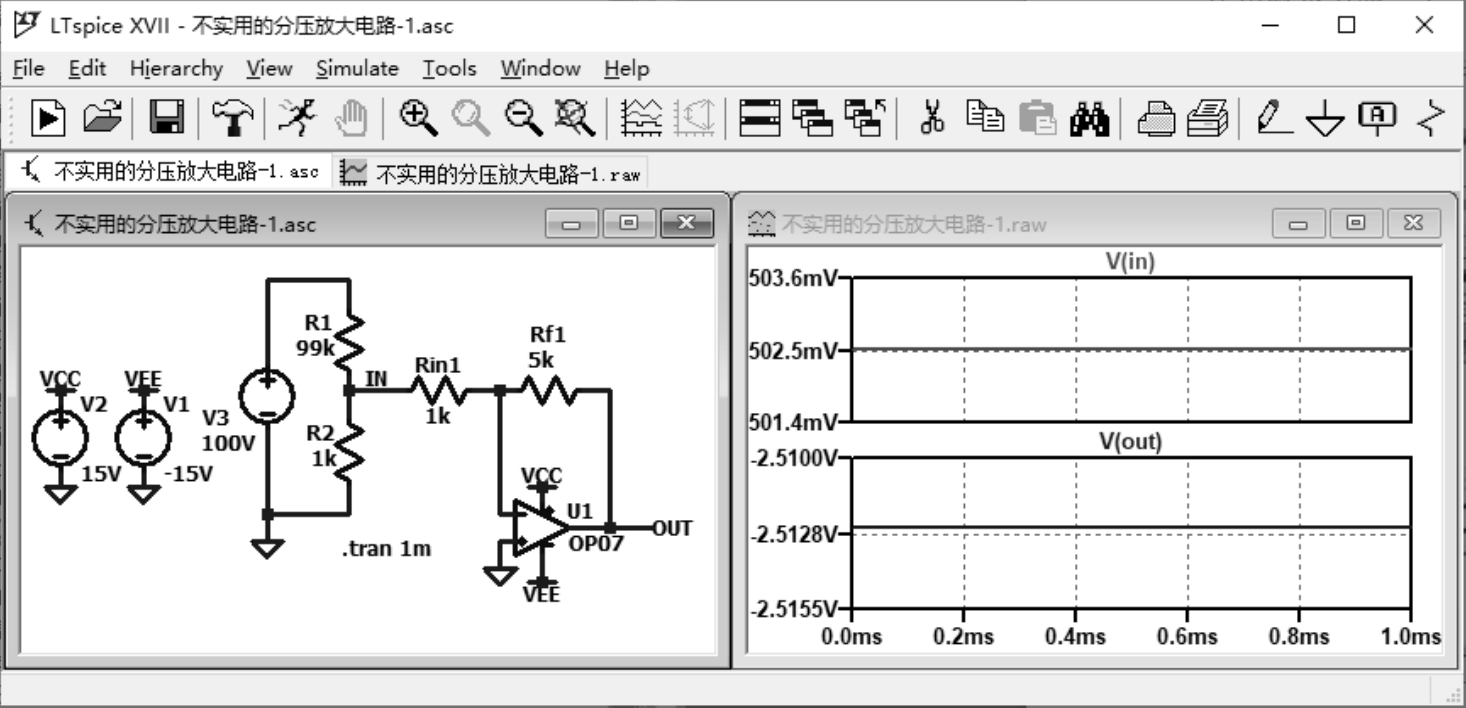Click the 0.4ms time axis label
This screenshot has height=708, width=1466.
pyautogui.click(x=1075, y=636)
